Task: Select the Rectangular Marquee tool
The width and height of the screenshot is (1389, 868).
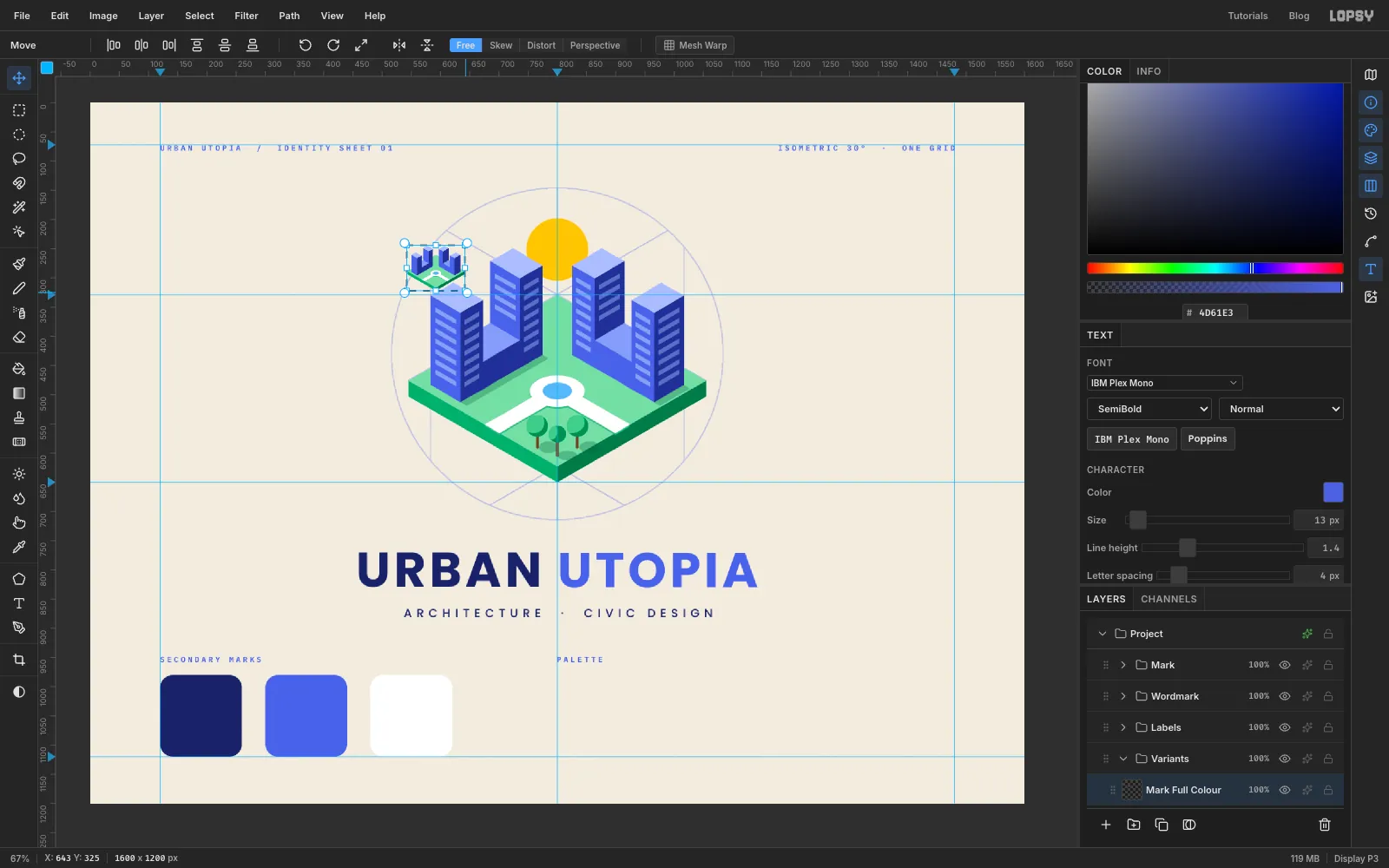Action: 19,110
